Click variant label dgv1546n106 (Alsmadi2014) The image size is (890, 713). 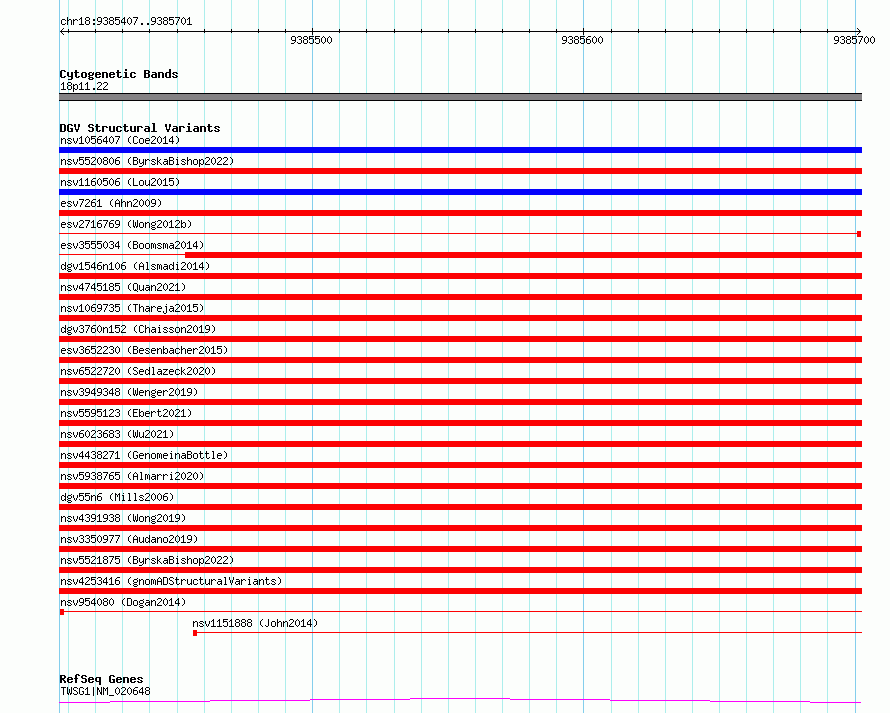click(135, 266)
